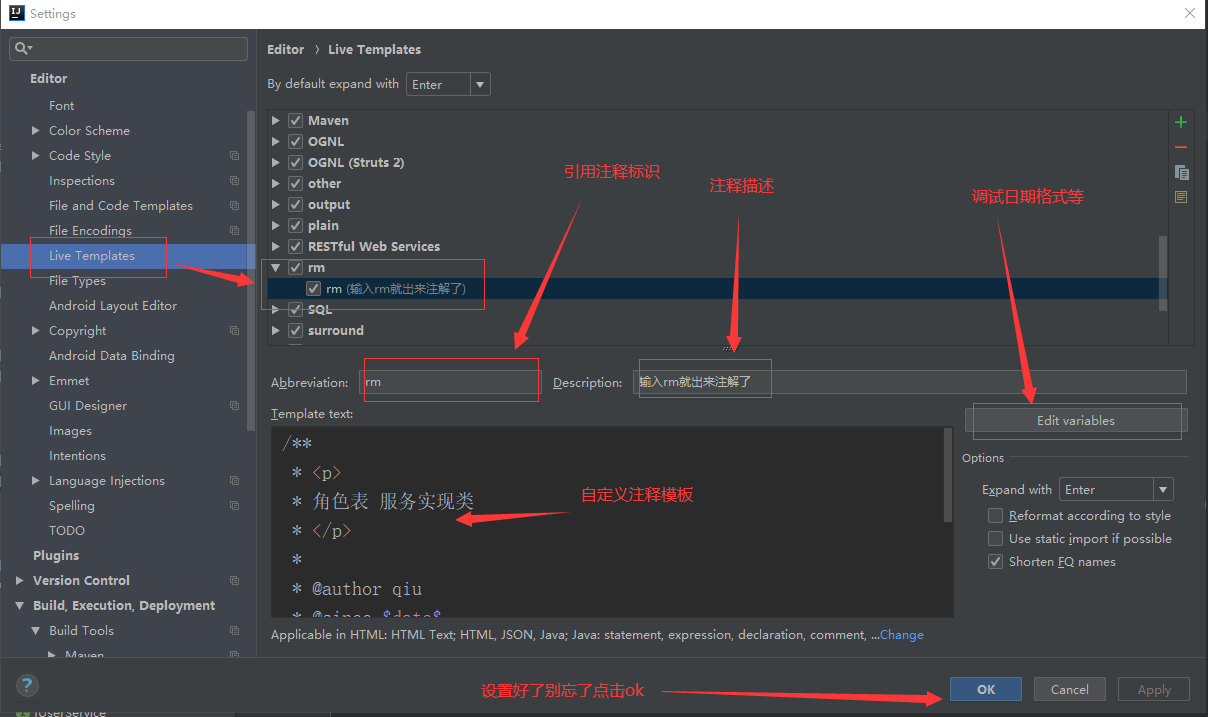Expand the plain template group
The width and height of the screenshot is (1208, 717).
276,225
